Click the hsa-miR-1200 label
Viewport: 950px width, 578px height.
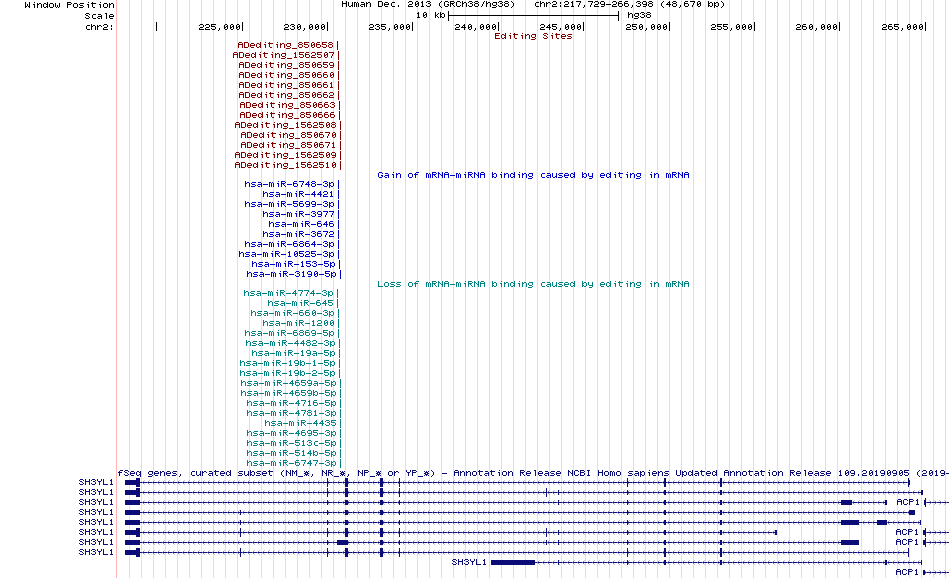(x=298, y=324)
